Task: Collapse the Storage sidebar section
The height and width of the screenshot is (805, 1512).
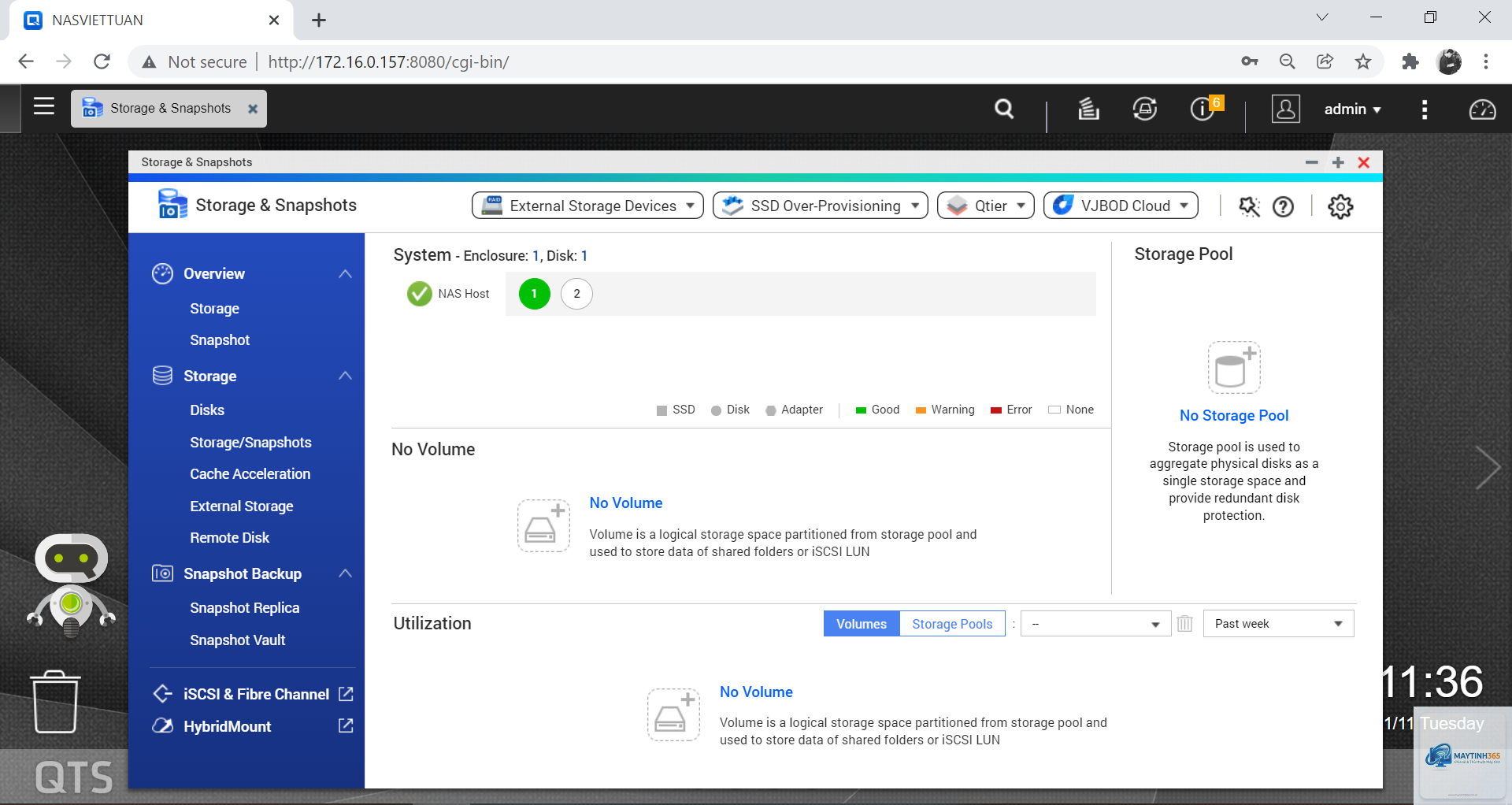Action: [345, 376]
